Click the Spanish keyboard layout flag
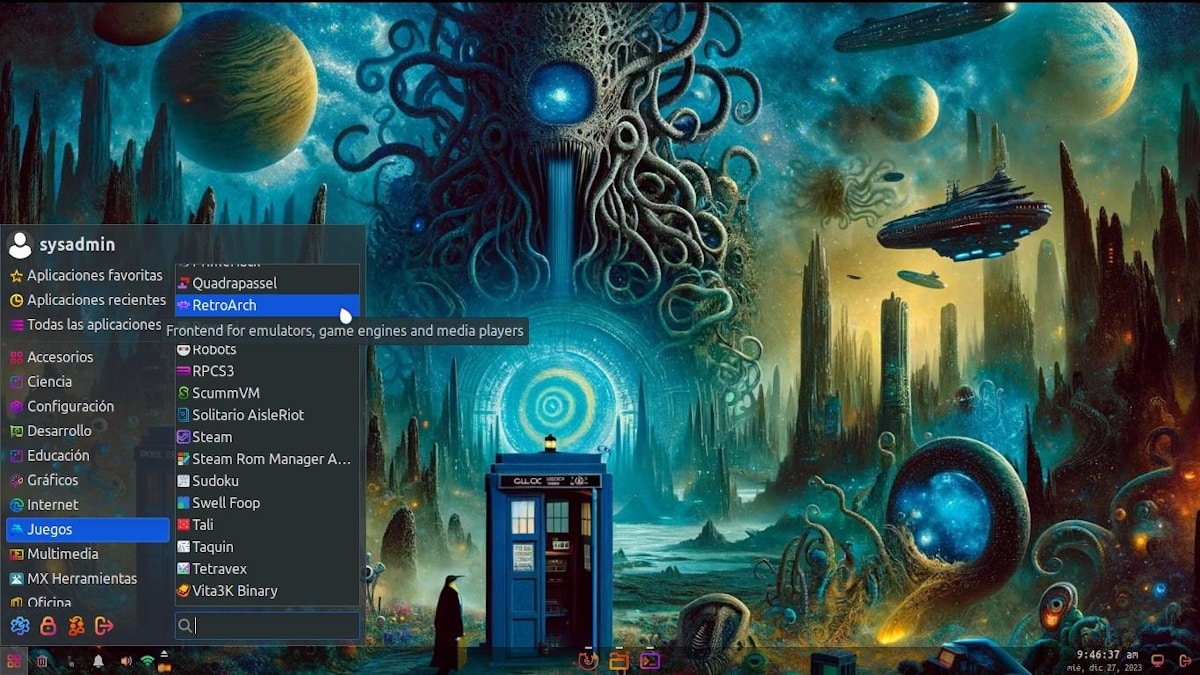The image size is (1200, 675). 164,668
